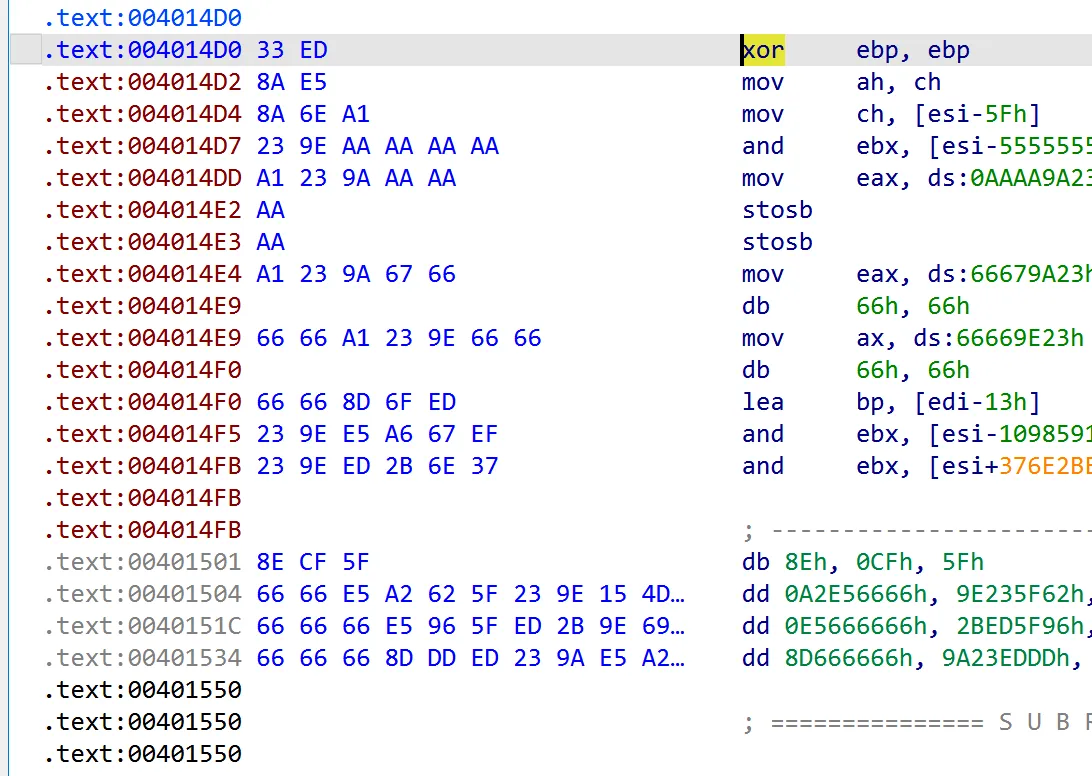Select the second stosb instruction
Image resolution: width=1092 pixels, height=776 pixels.
tap(777, 242)
